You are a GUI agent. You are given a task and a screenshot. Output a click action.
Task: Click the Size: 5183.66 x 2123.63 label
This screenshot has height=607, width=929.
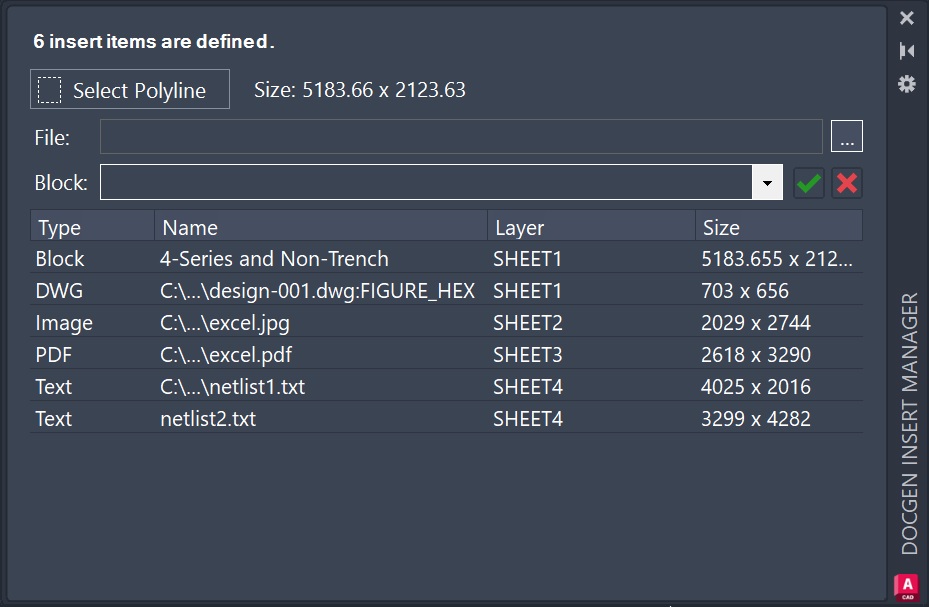360,90
